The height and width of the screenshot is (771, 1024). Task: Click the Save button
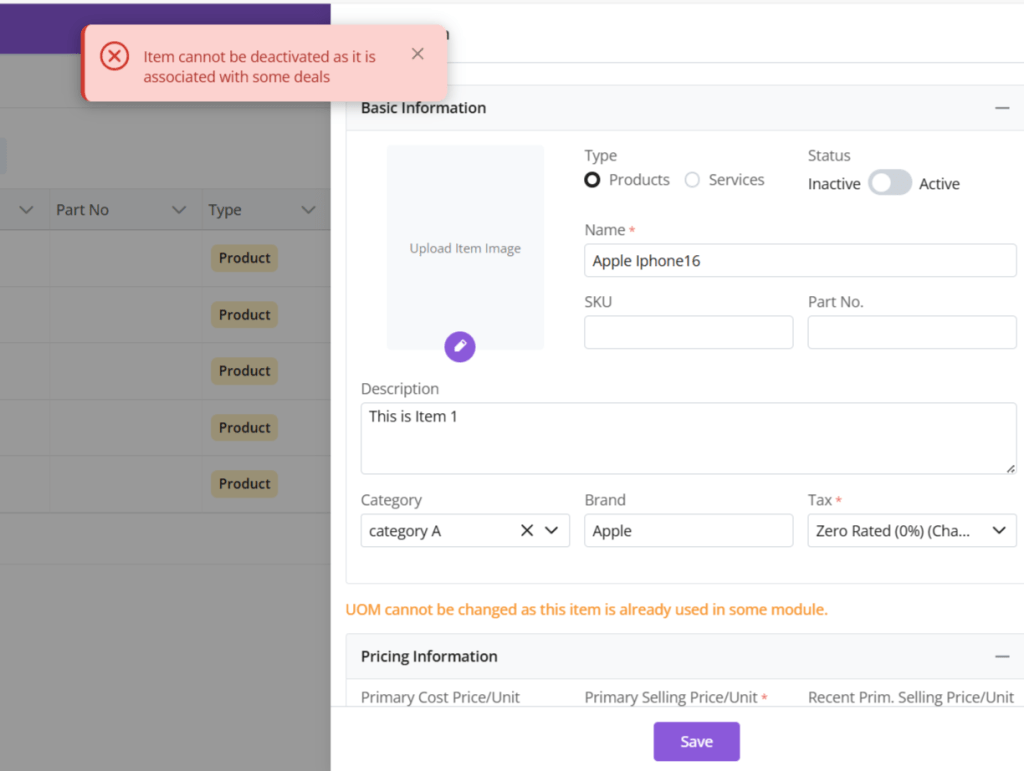(x=696, y=741)
